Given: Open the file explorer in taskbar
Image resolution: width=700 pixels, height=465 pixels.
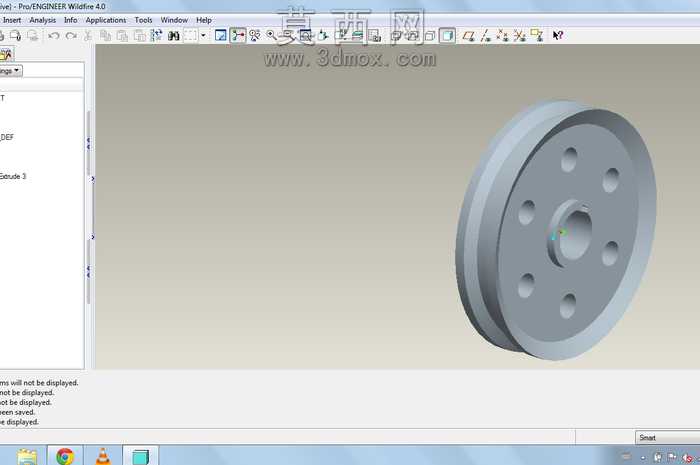Looking at the screenshot, I should (x=27, y=456).
